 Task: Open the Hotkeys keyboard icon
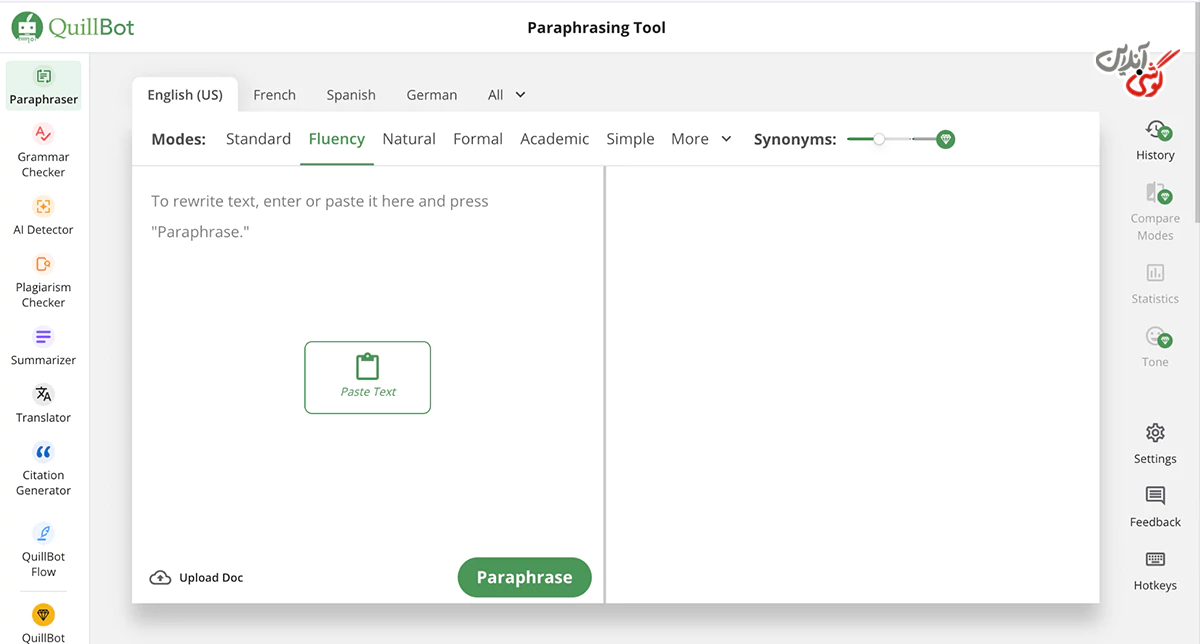(x=1155, y=559)
